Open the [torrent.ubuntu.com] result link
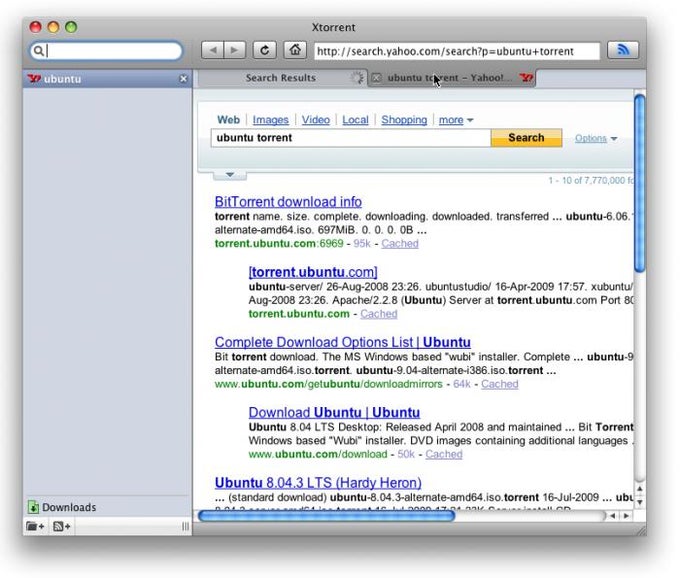 click(x=313, y=272)
